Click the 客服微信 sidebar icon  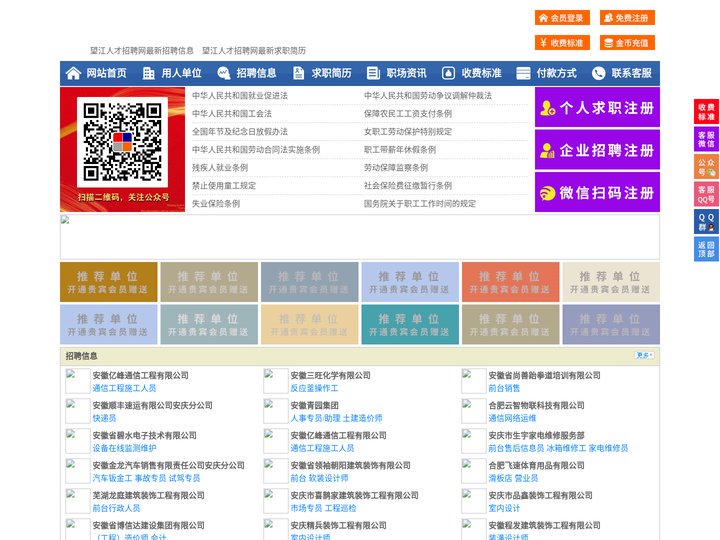click(x=706, y=139)
